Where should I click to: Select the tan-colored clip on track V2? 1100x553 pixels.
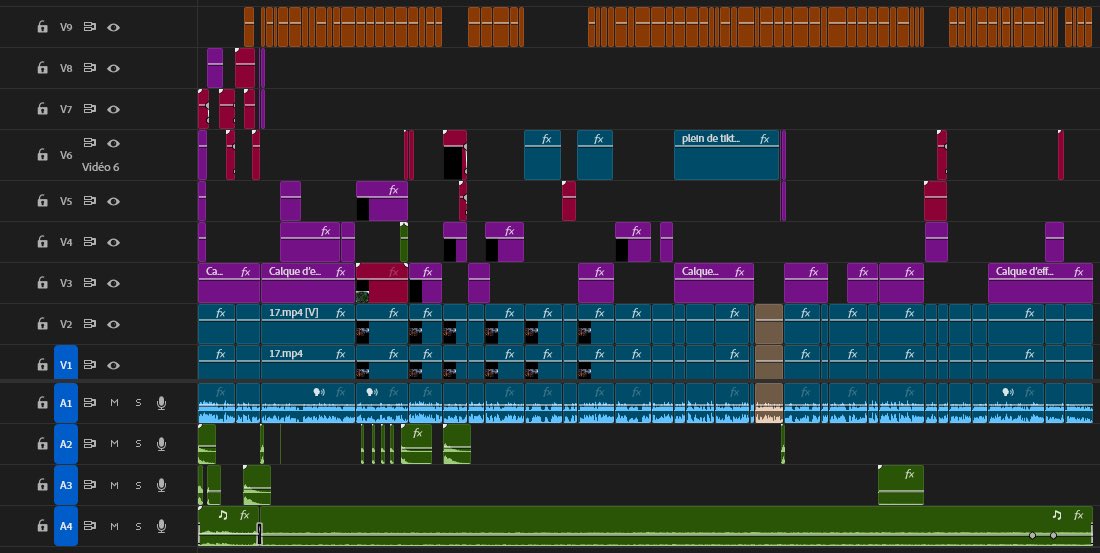tap(768, 324)
